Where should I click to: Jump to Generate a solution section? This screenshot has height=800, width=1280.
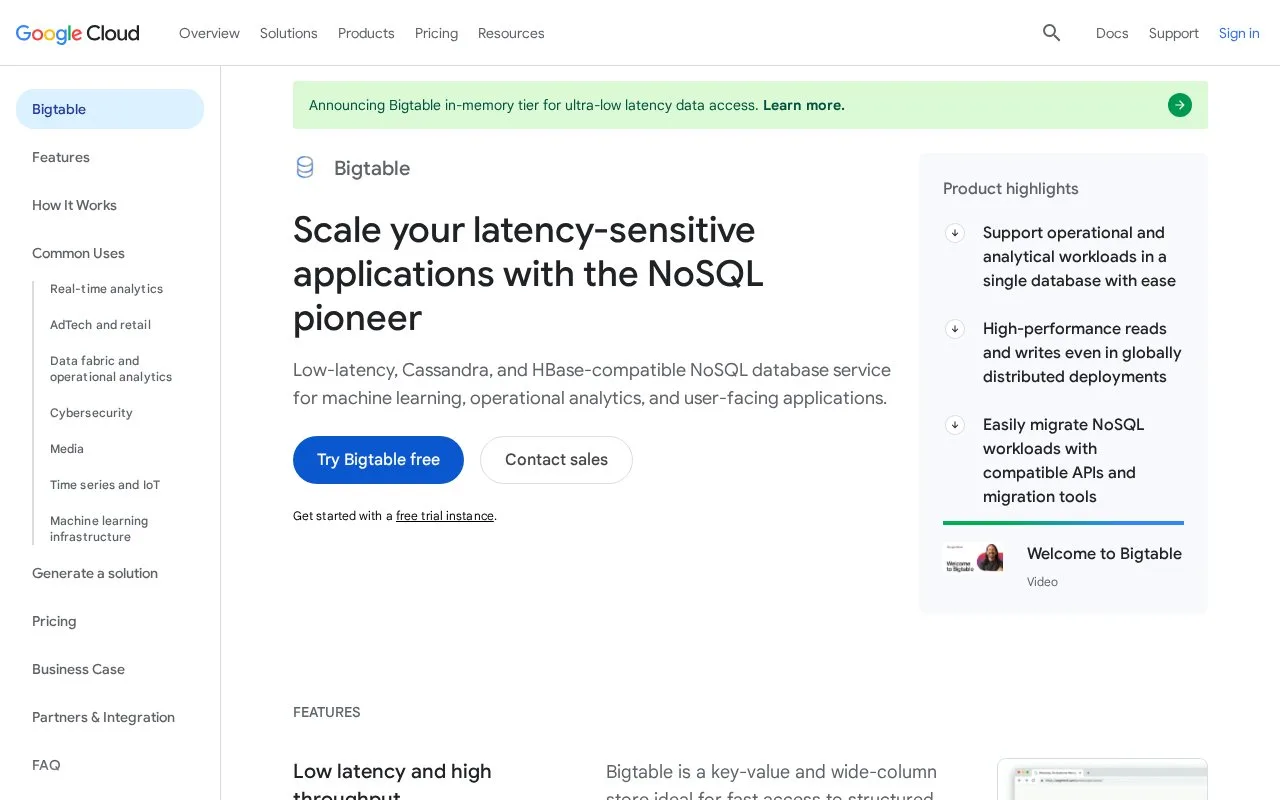click(95, 573)
